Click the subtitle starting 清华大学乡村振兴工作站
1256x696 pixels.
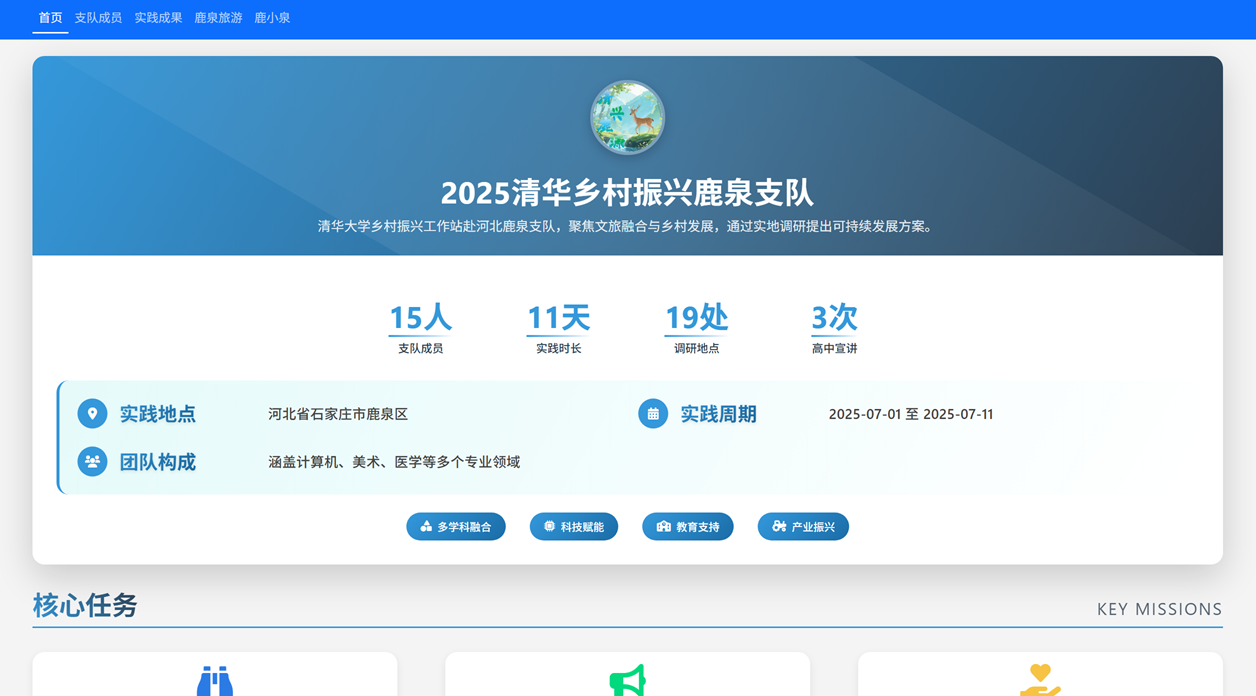pyautogui.click(x=627, y=227)
